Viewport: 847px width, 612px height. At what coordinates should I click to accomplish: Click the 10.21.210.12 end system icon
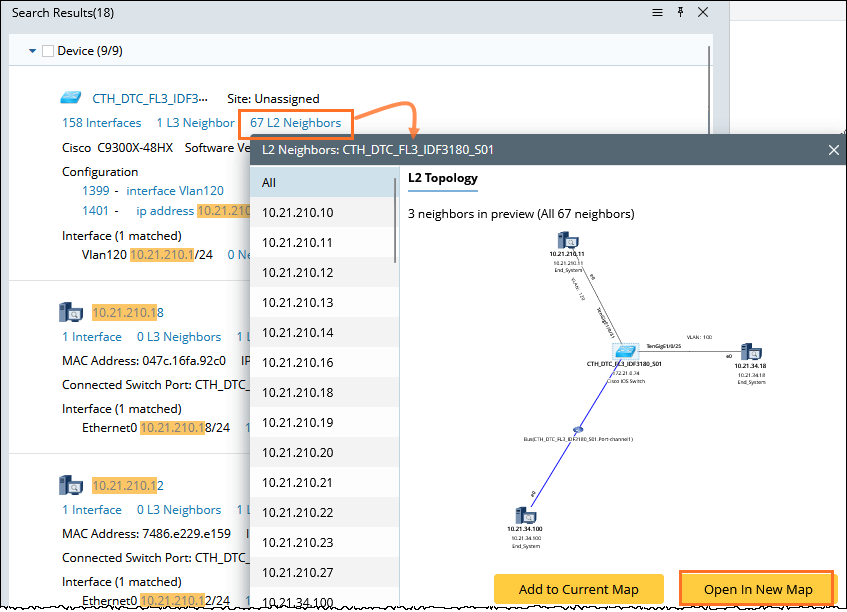tap(71, 485)
